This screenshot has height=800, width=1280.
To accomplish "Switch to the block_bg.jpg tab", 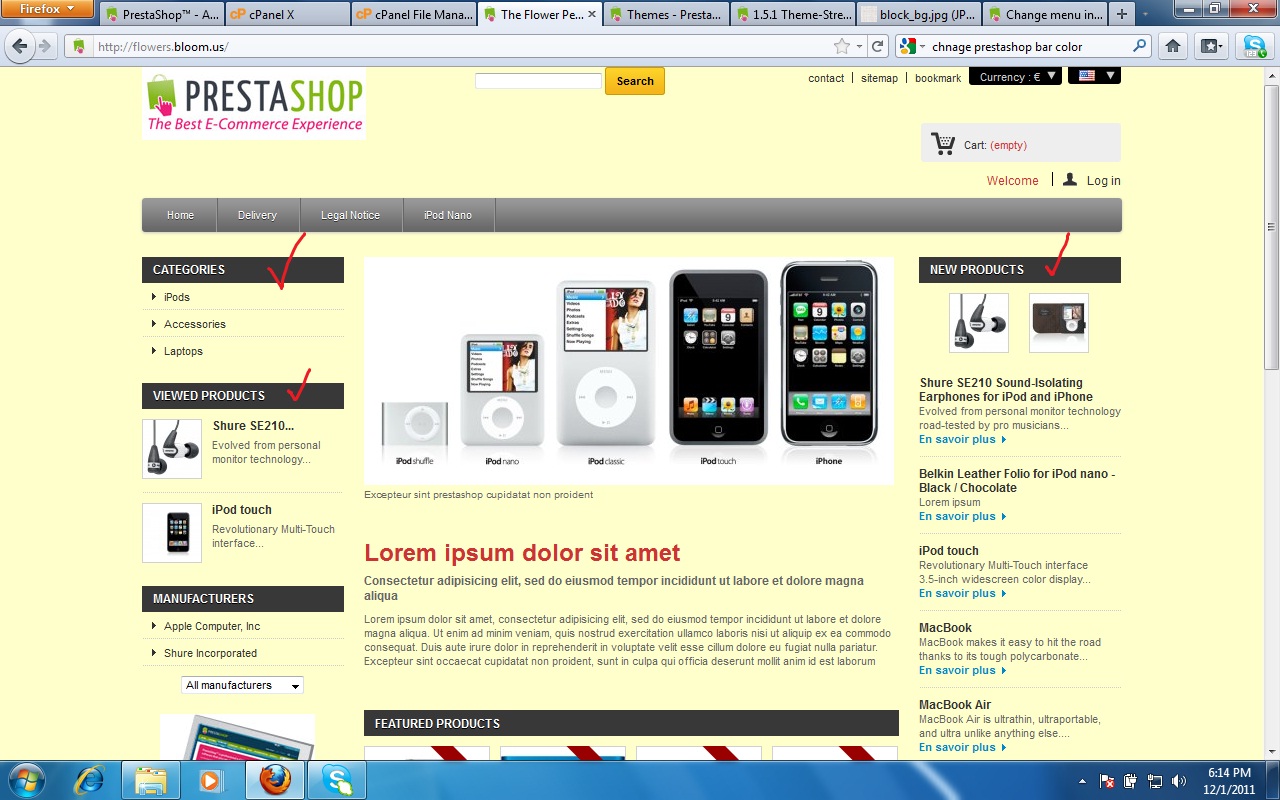I will (x=920, y=15).
